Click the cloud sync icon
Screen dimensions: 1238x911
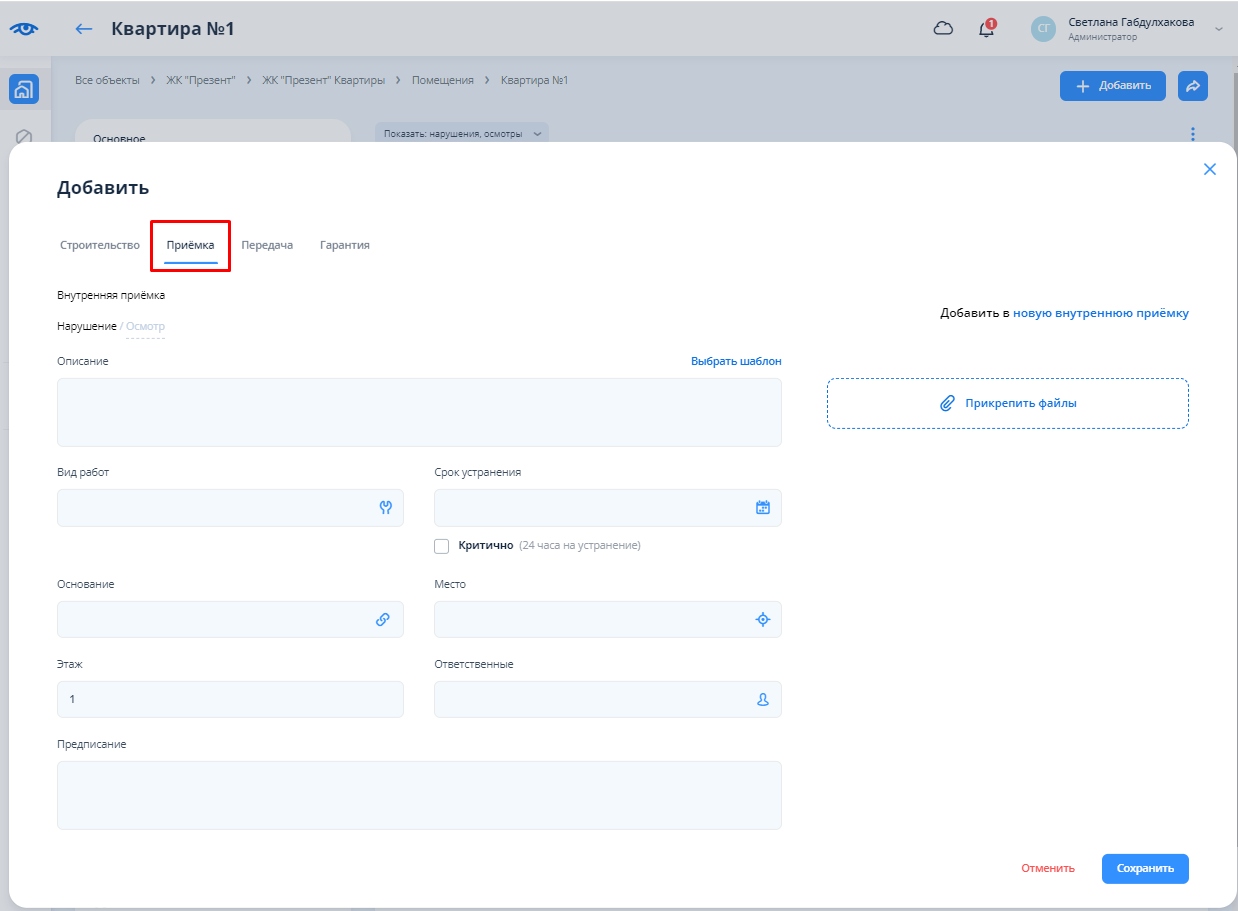943,29
